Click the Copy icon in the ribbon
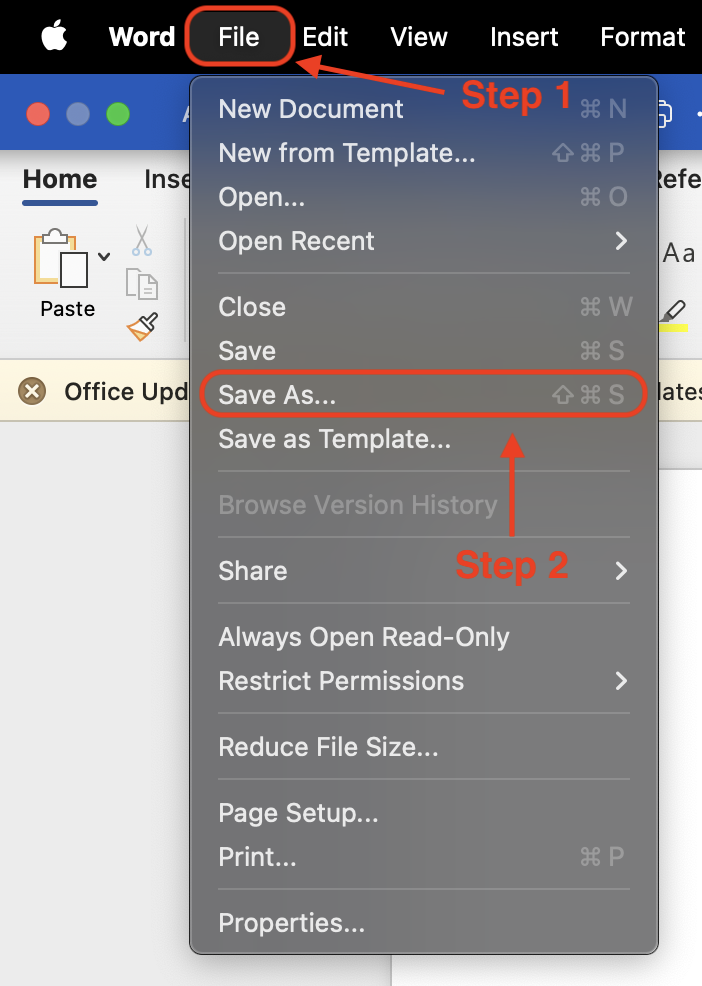 (142, 283)
